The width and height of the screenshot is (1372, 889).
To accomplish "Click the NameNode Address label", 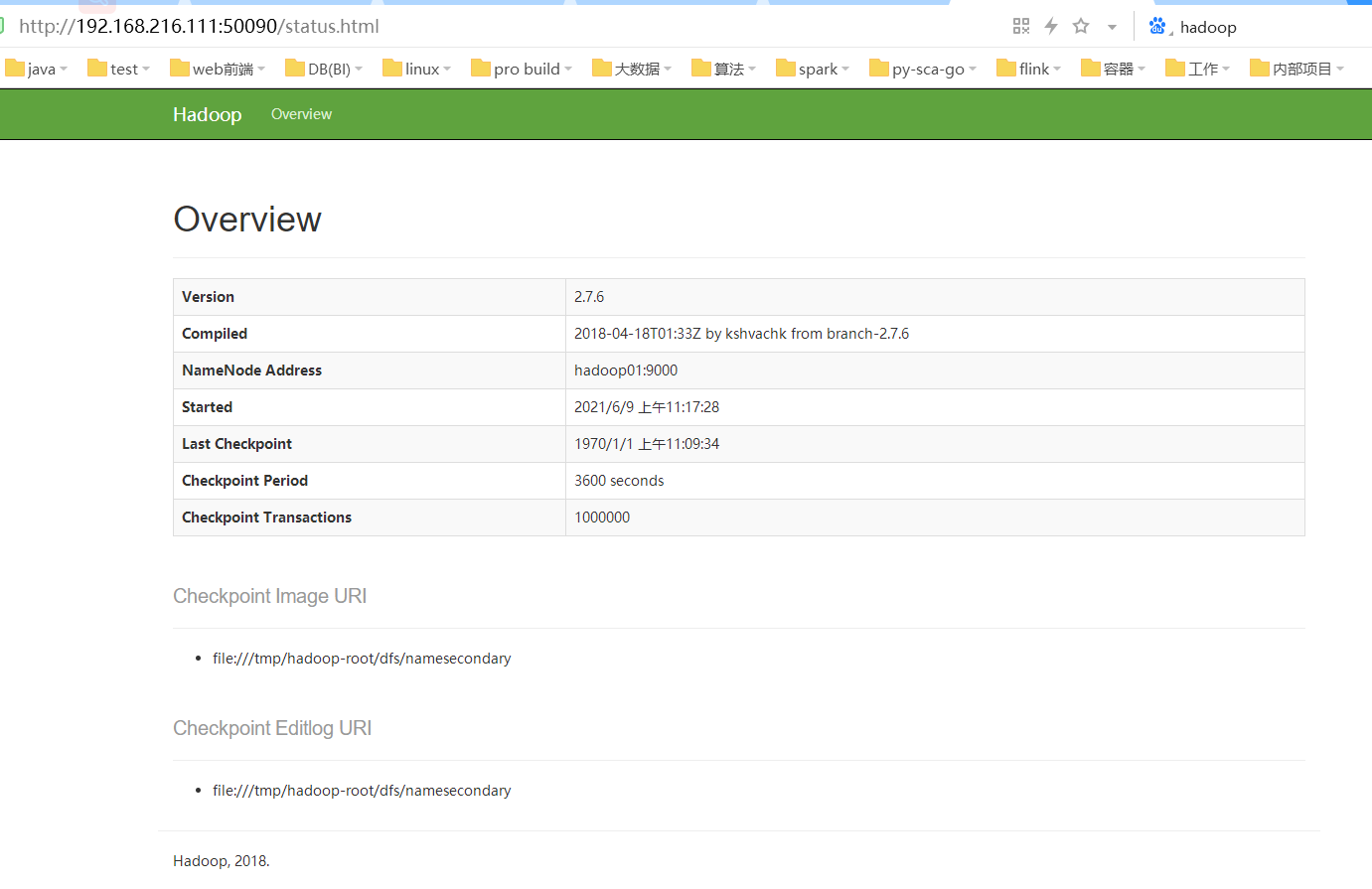I will pyautogui.click(x=251, y=370).
